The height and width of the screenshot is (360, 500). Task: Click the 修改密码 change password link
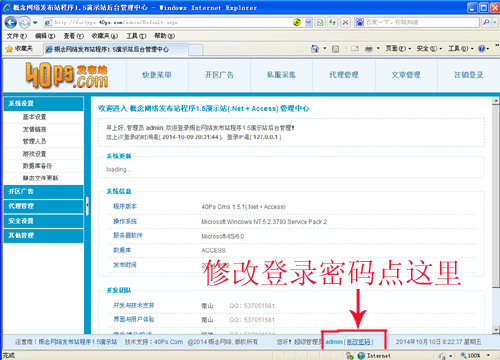(x=358, y=342)
